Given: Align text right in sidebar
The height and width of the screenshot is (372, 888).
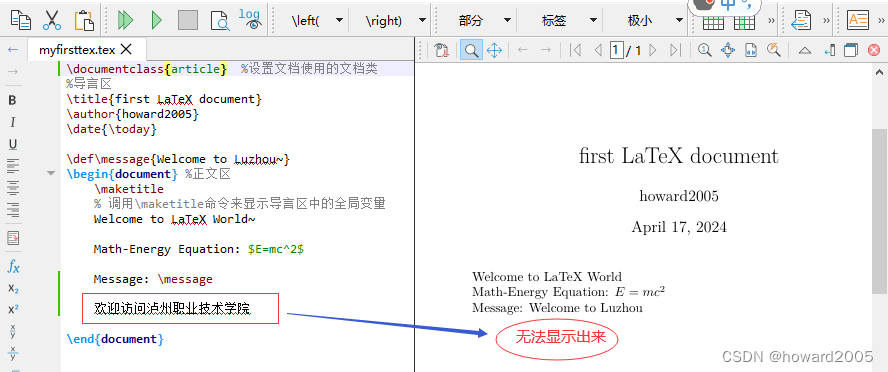Looking at the screenshot, I should point(12,209).
